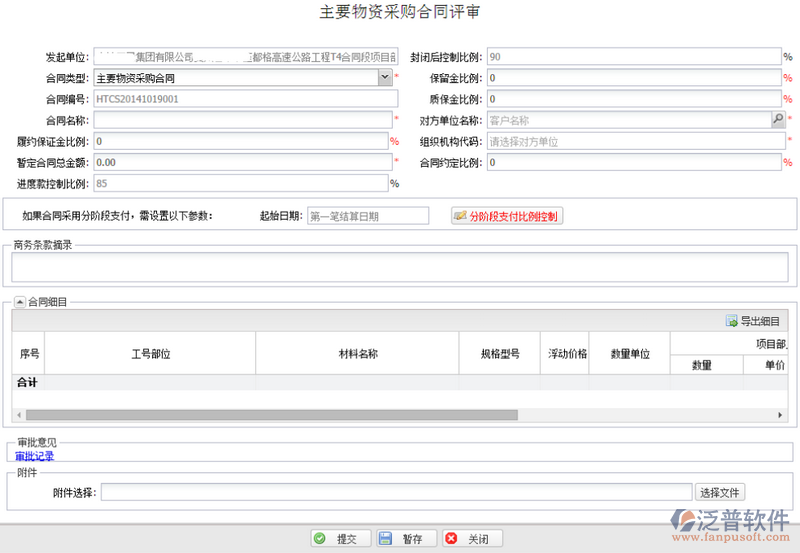
Task: Open 分阶段支付比例控制 settings
Action: 507,216
